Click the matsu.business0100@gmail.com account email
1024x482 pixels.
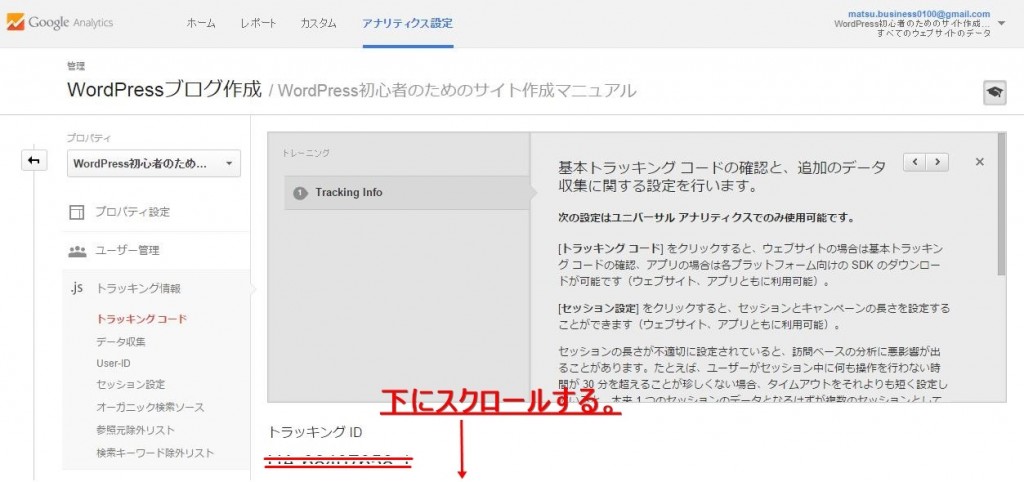coord(919,14)
